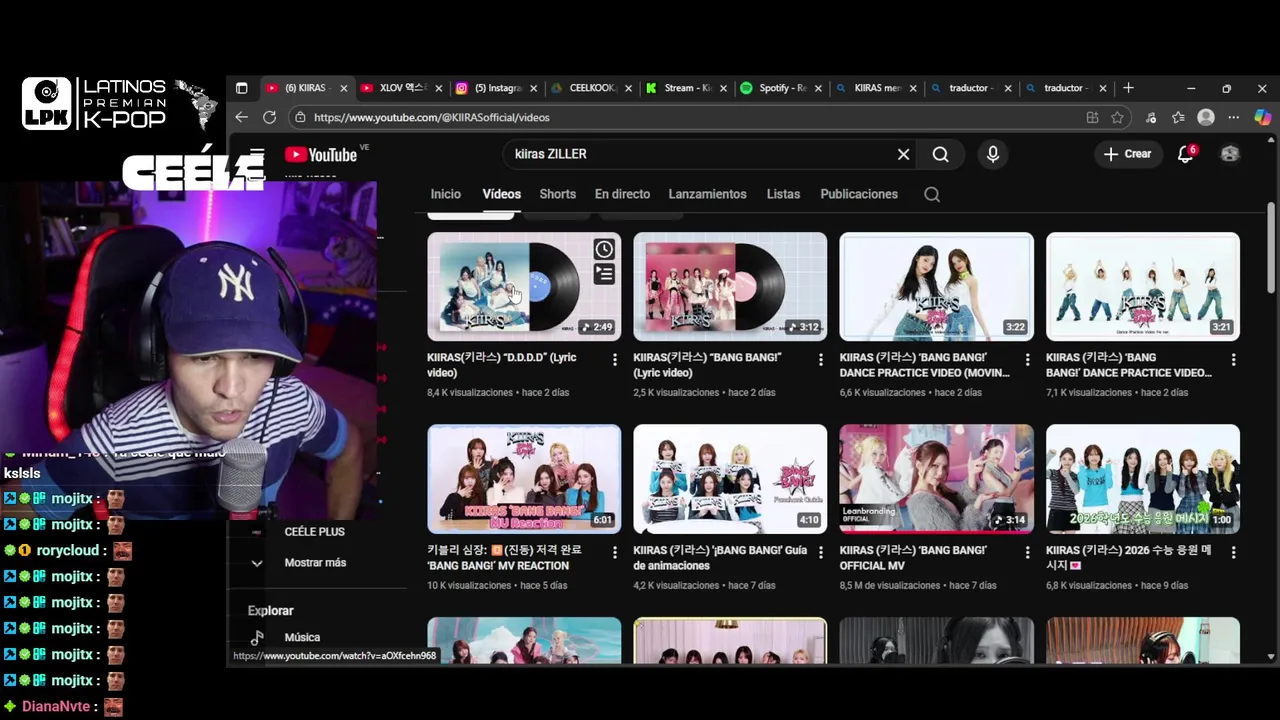Switch to the Listas channel tab
The image size is (1280, 720).
click(783, 194)
